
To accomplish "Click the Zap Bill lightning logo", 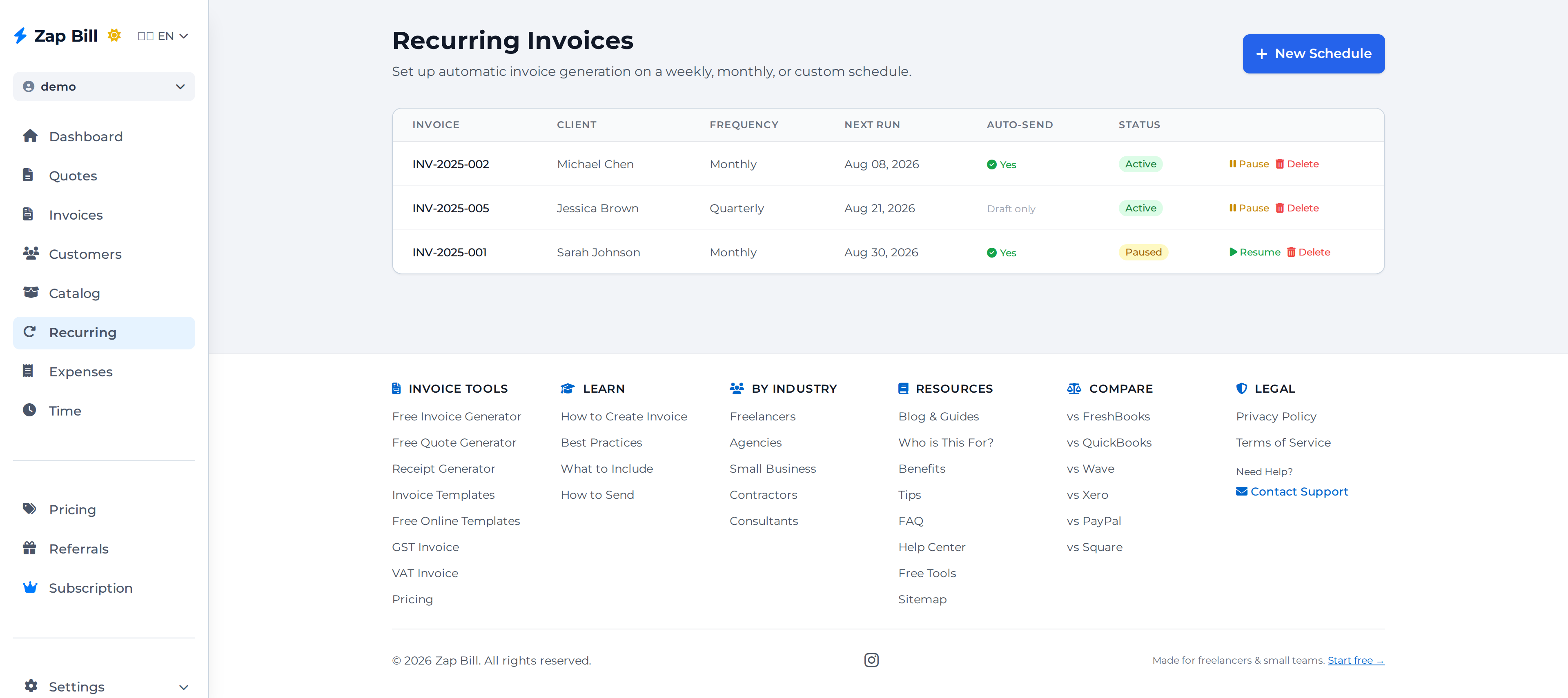I will (x=20, y=35).
